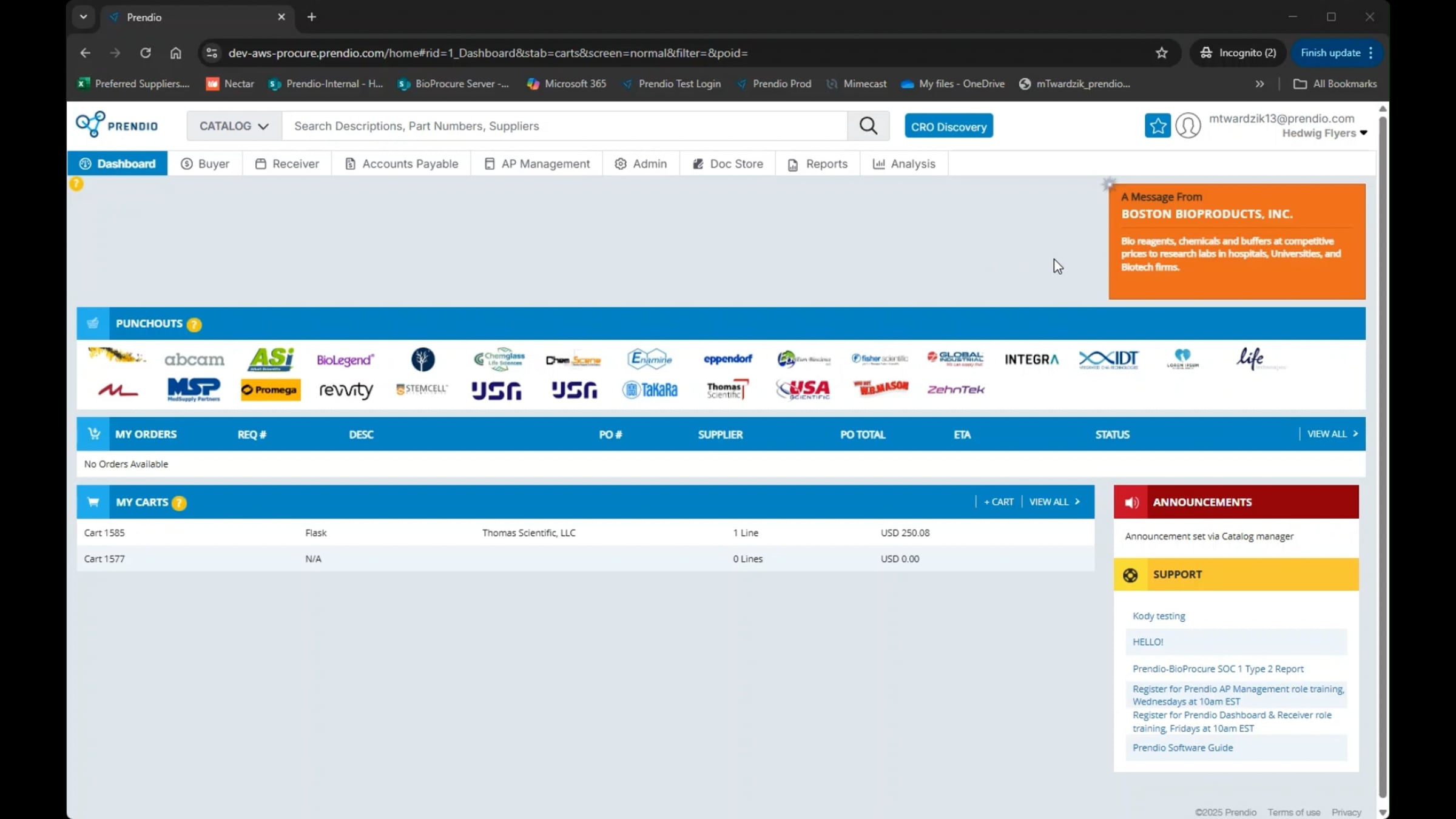Click the help icon beside PUNCHOUTS
This screenshot has width=1456, height=819.
(194, 325)
